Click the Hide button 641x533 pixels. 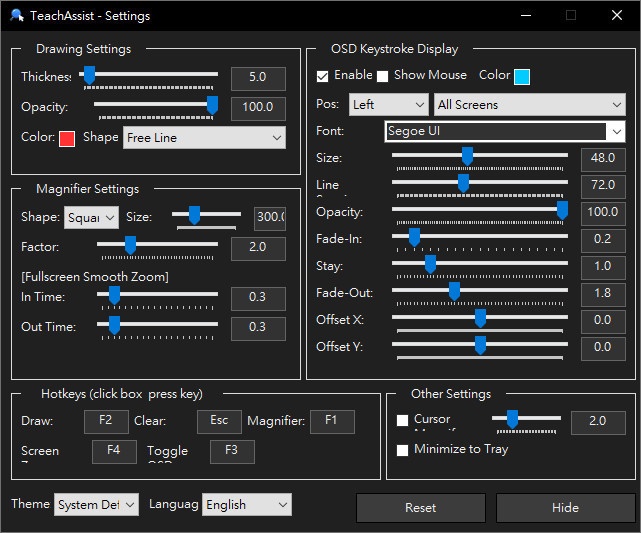565,508
